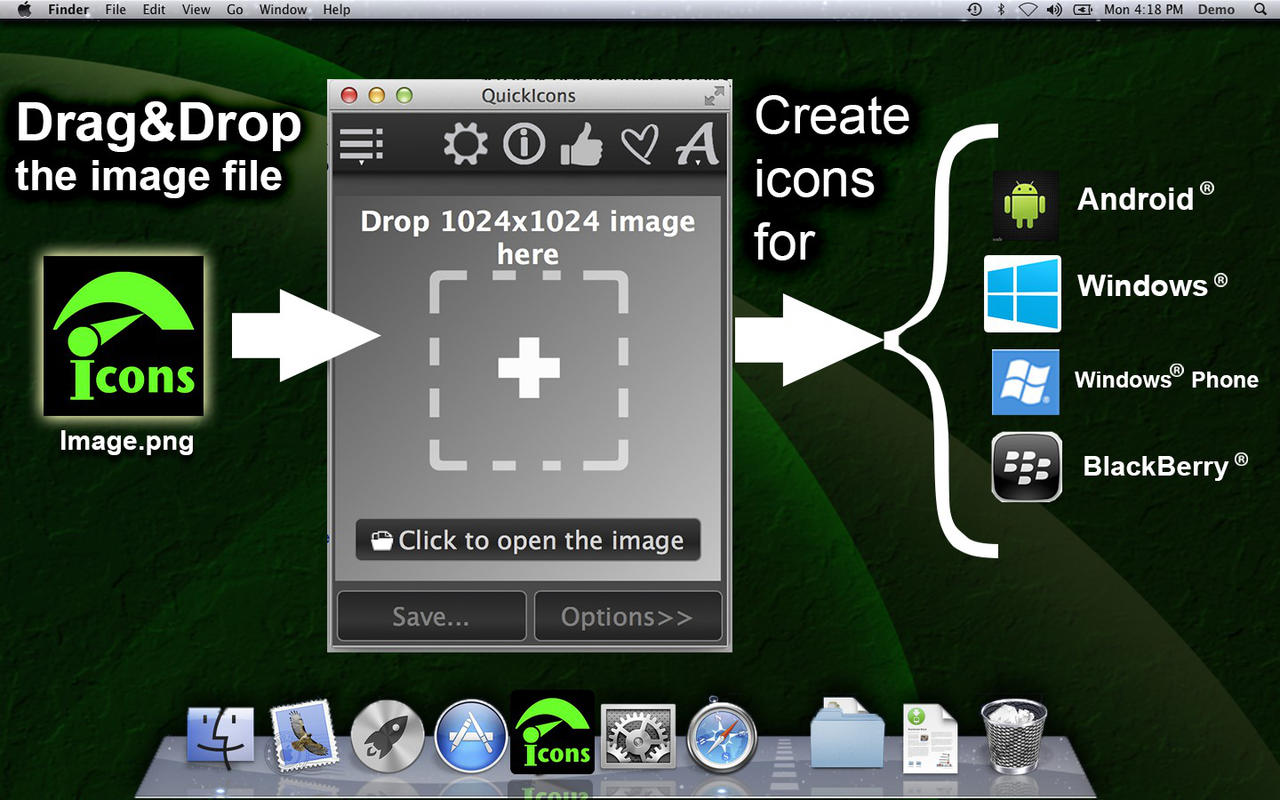Select the heart favorite icon

click(640, 144)
